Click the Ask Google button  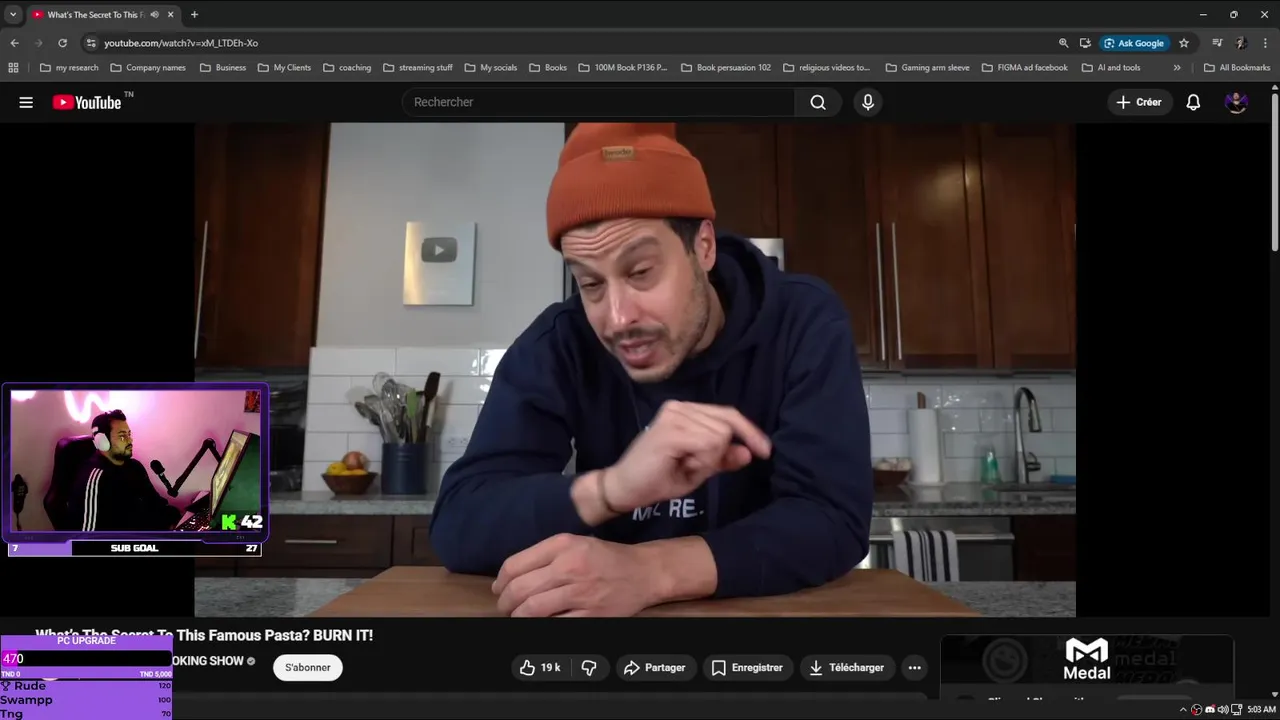click(x=1134, y=43)
